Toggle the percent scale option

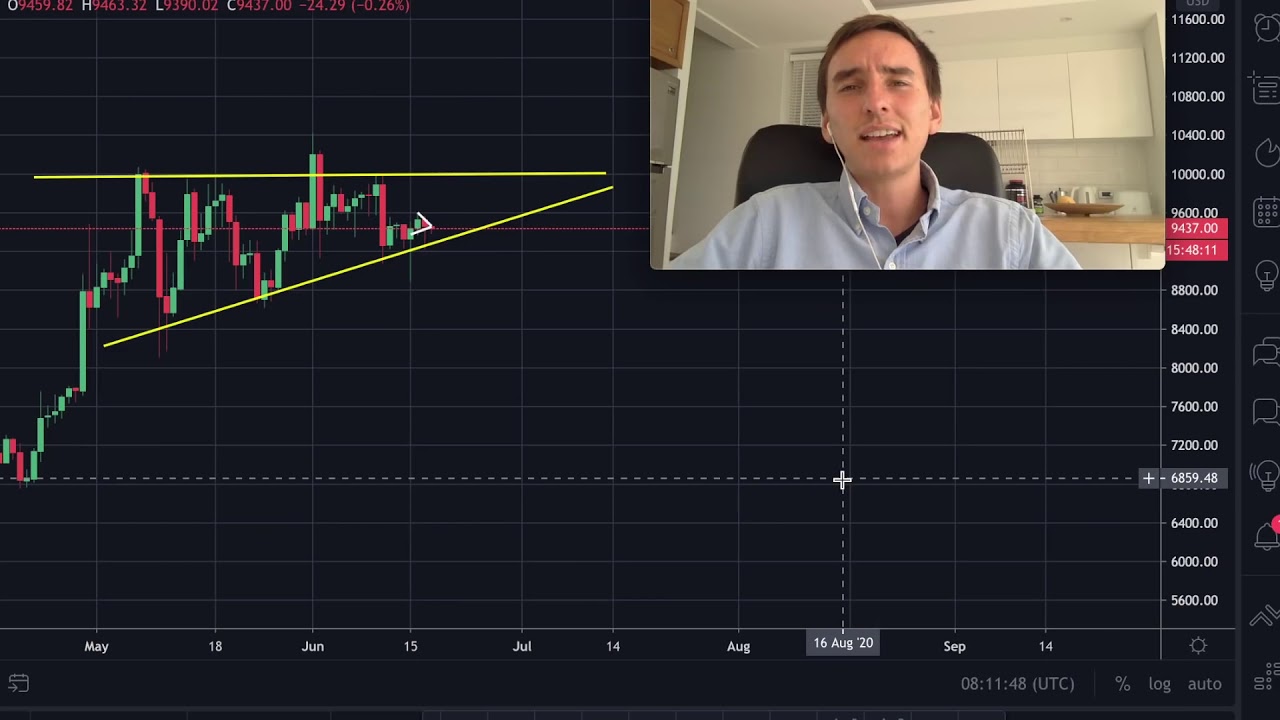(x=1123, y=684)
